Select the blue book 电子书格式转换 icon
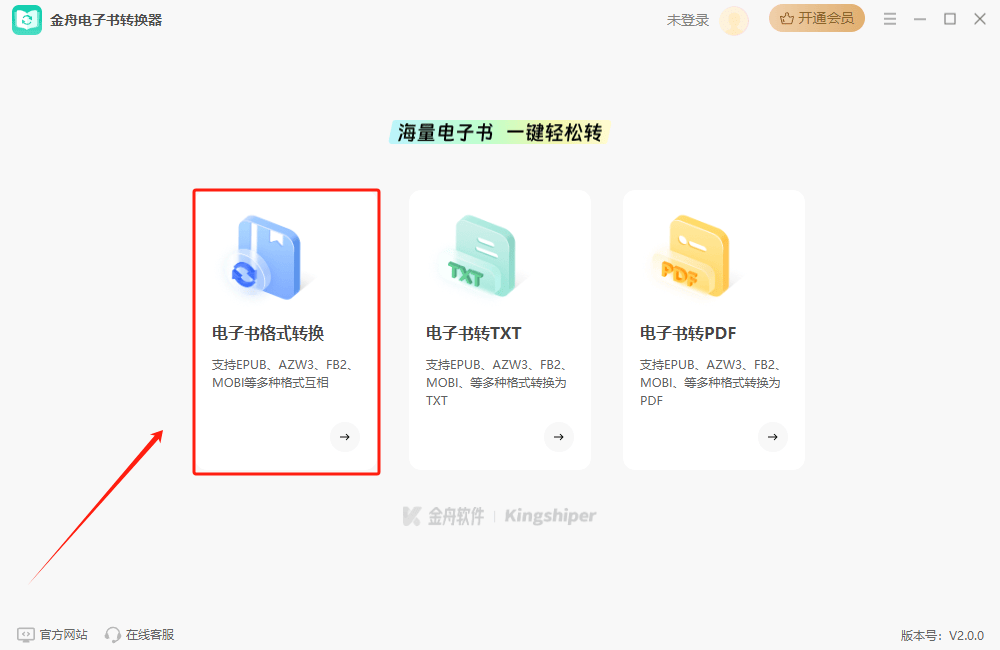The image size is (1000, 650). click(268, 258)
